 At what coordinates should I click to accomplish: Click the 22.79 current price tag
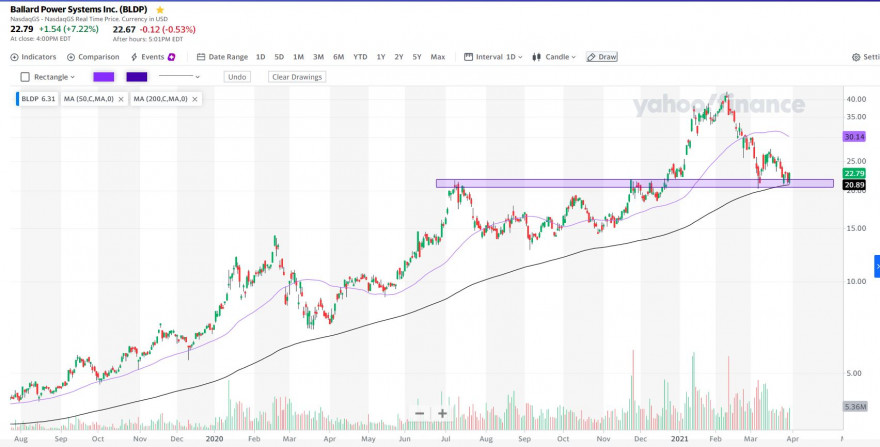click(854, 174)
